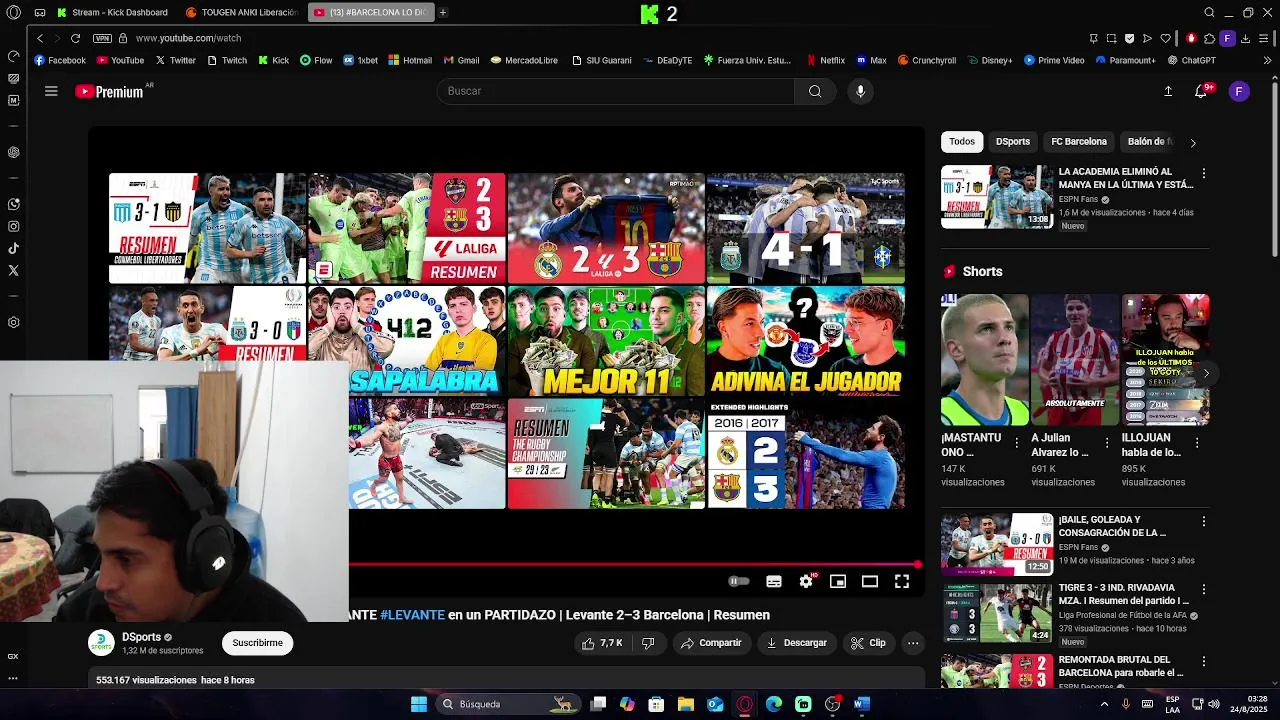Open options for A Julian Alvarez short
The image size is (1280, 720).
[x=1106, y=442]
